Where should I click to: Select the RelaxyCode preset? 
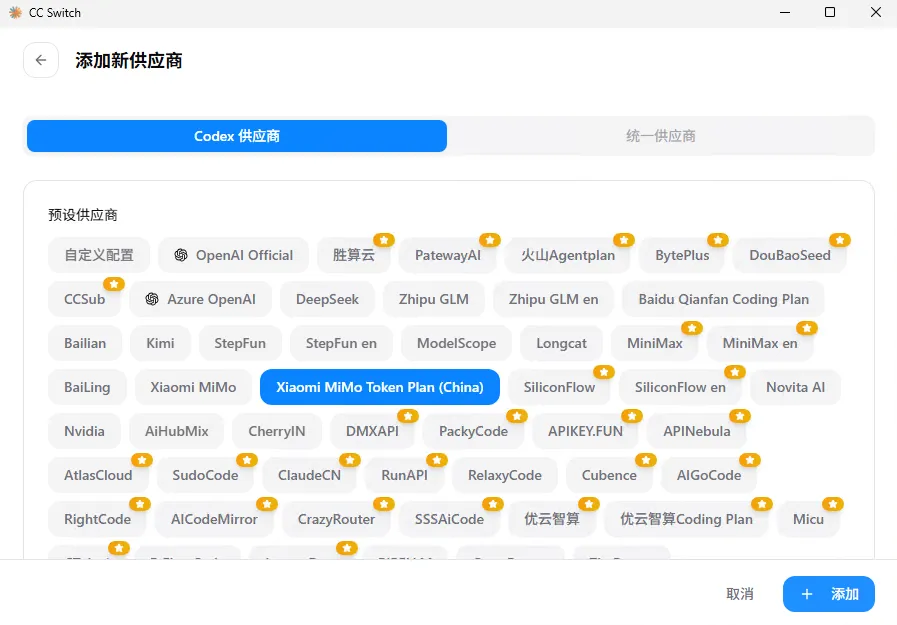(505, 475)
